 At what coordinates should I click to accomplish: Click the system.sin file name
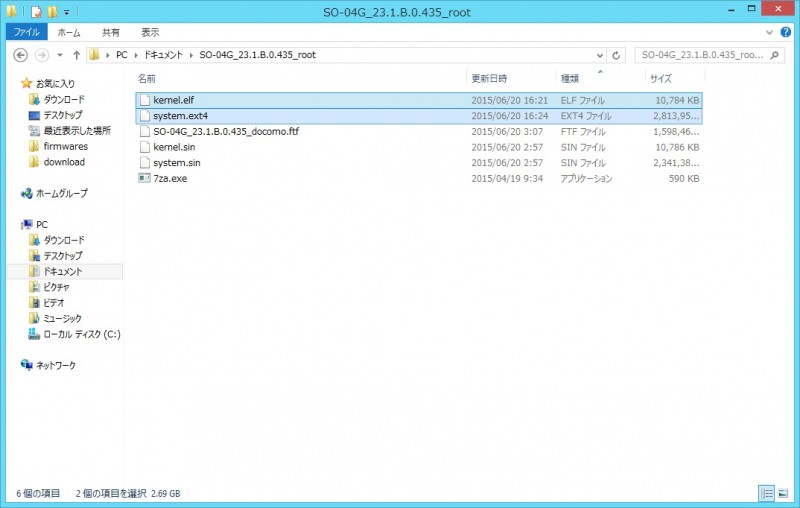pyautogui.click(x=177, y=163)
